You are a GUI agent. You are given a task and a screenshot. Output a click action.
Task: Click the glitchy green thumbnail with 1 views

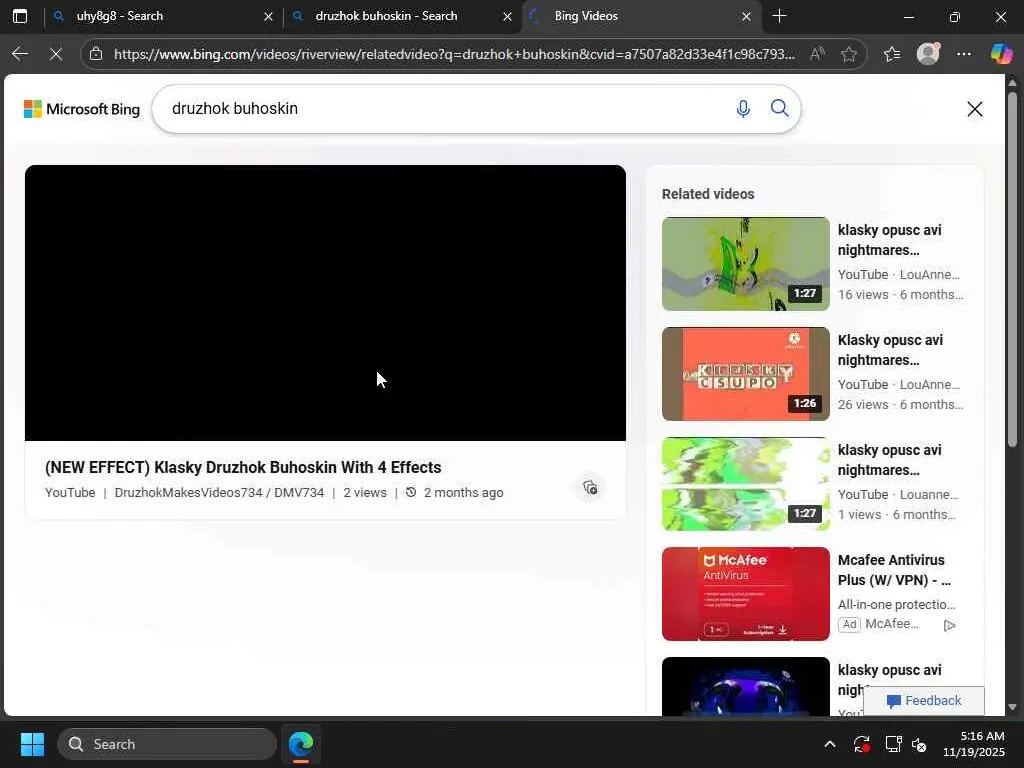pos(745,484)
